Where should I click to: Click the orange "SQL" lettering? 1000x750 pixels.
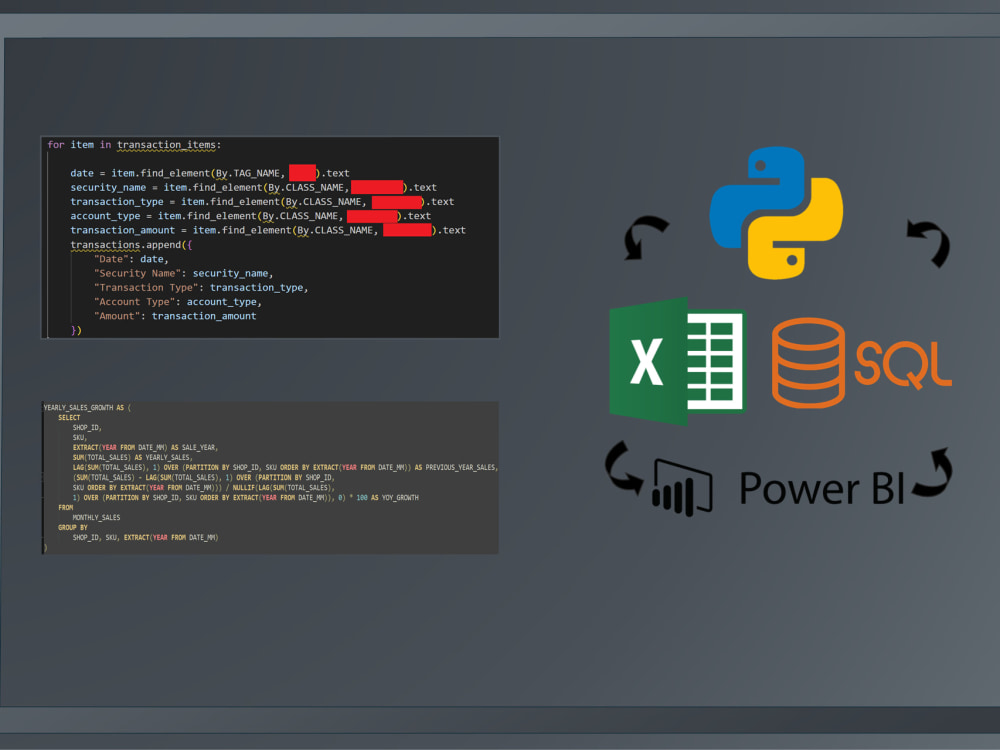(903, 365)
